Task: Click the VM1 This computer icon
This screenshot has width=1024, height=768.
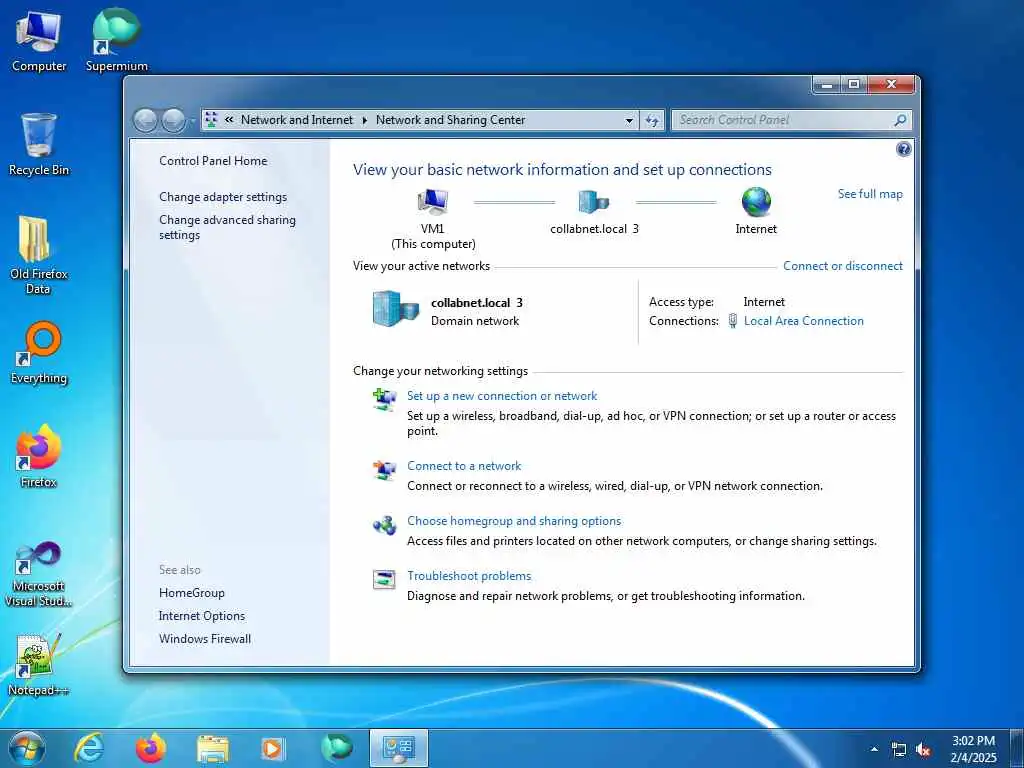Action: [x=432, y=202]
